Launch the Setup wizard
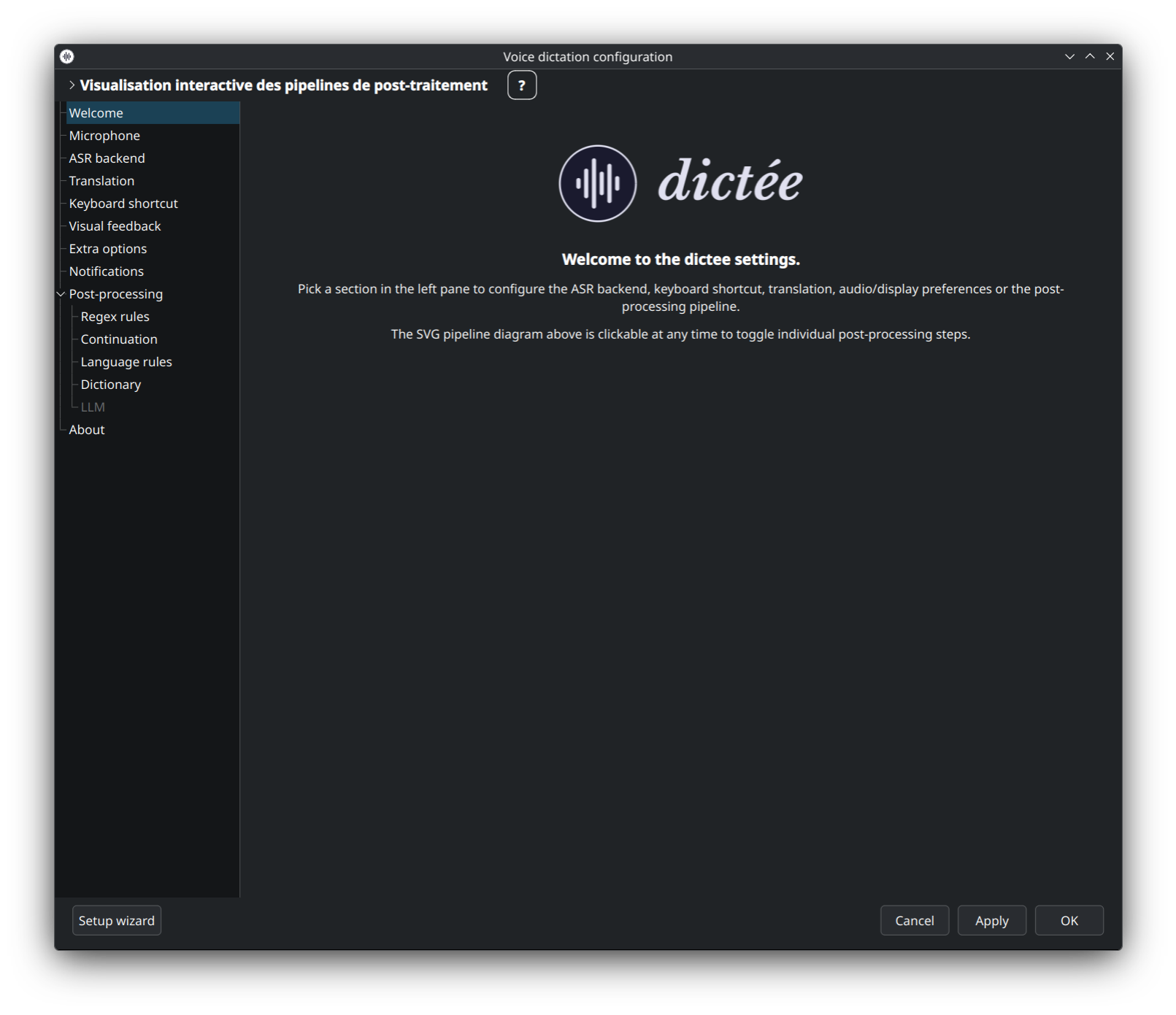Screen dimensions: 1176x1015 click(x=117, y=921)
